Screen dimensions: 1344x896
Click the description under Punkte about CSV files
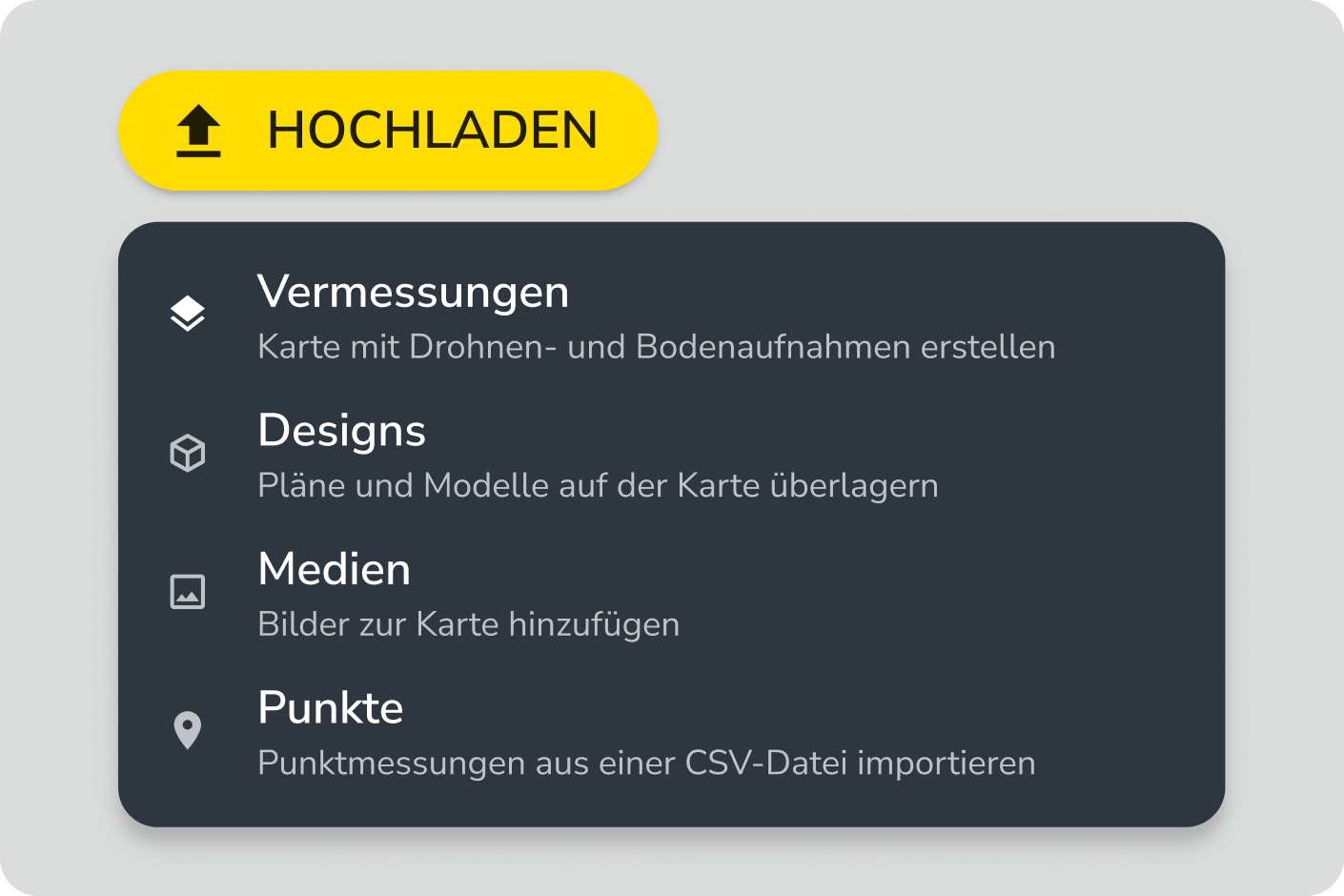click(x=645, y=763)
